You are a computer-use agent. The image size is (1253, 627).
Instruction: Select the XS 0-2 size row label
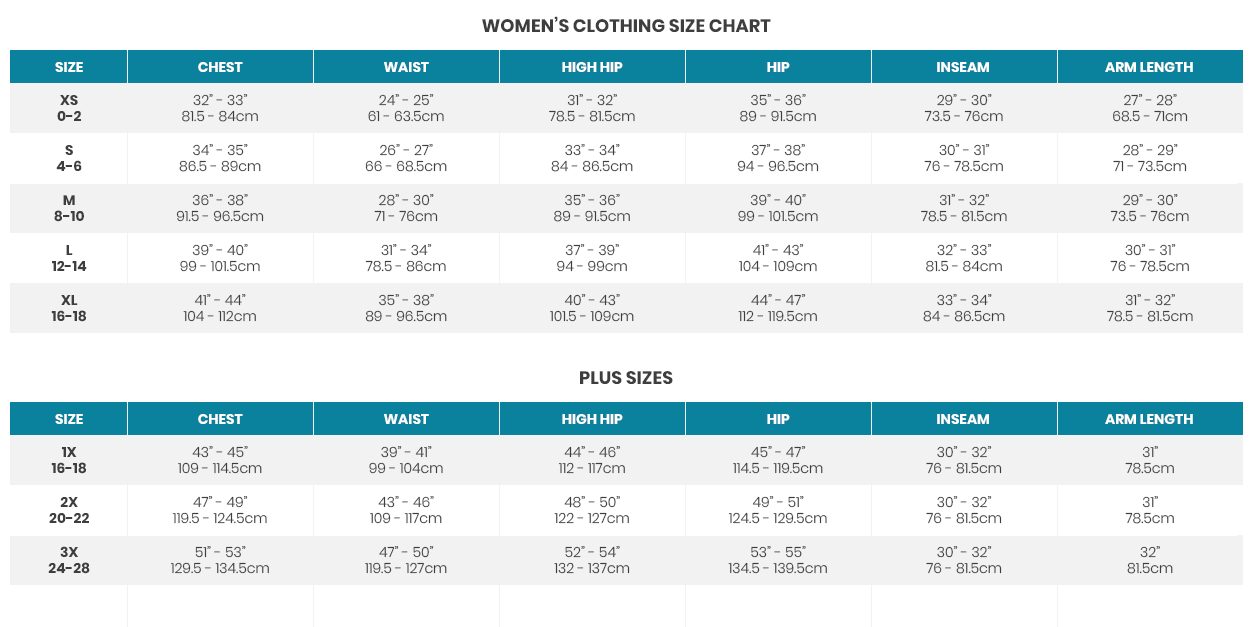pos(69,108)
